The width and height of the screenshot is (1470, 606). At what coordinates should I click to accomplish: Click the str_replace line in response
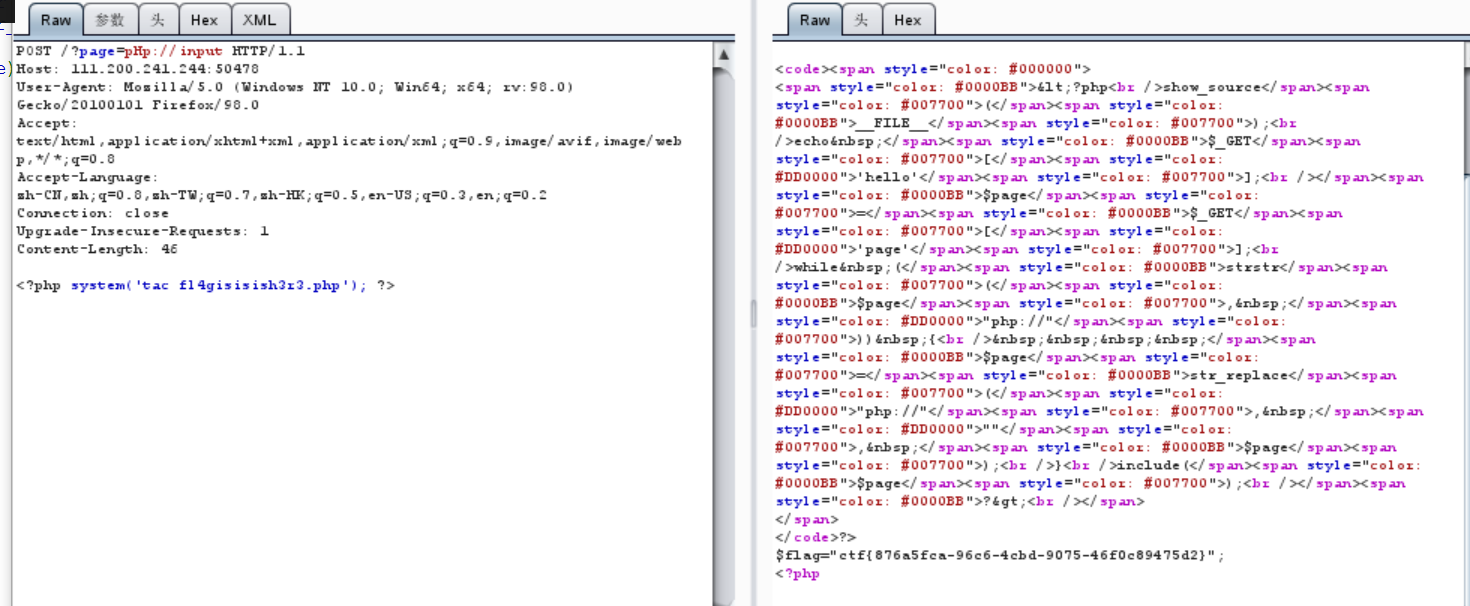(x=1086, y=375)
